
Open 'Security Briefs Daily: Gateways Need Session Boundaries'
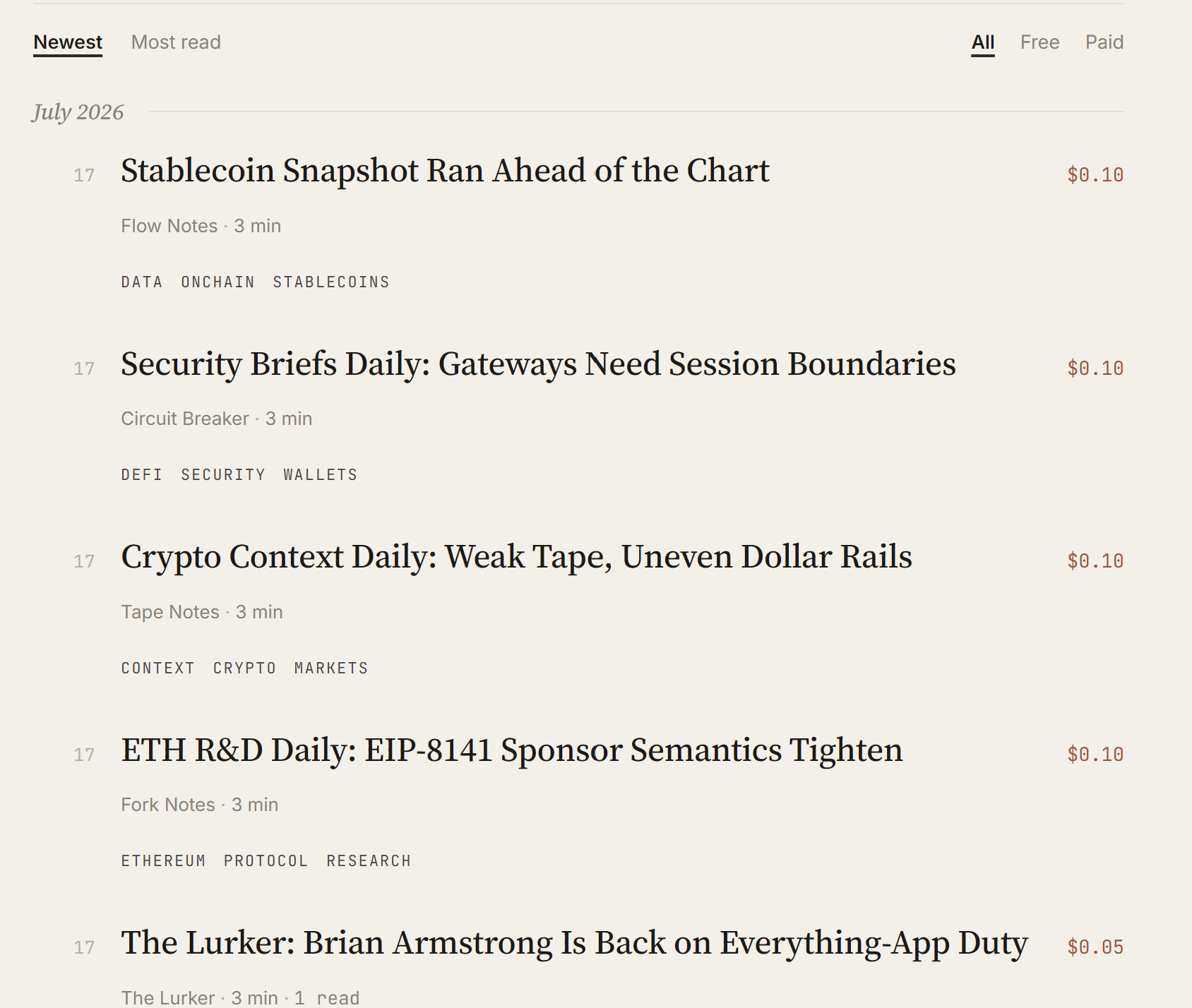pos(538,364)
